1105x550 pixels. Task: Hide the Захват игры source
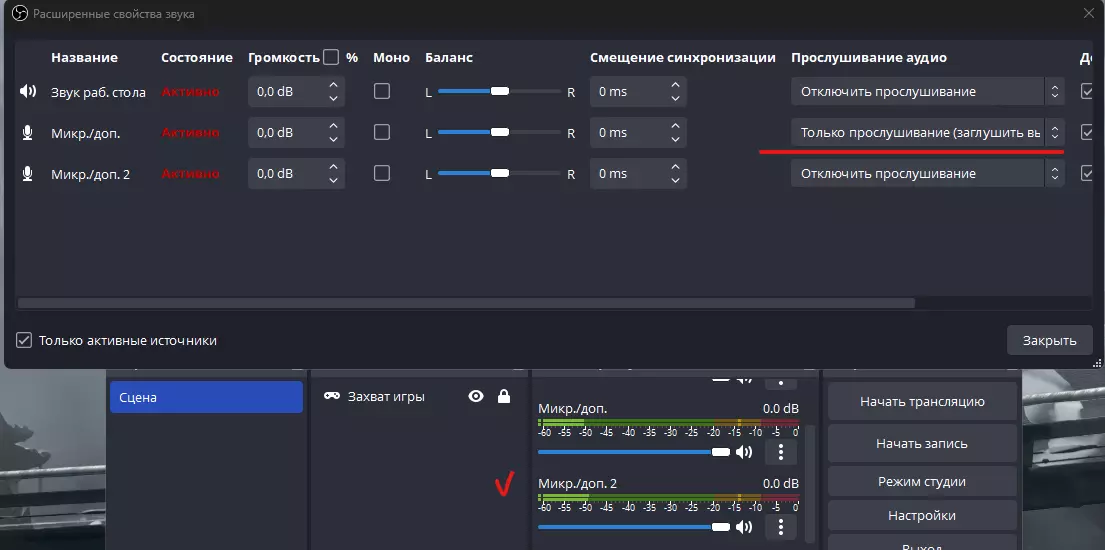pos(476,397)
